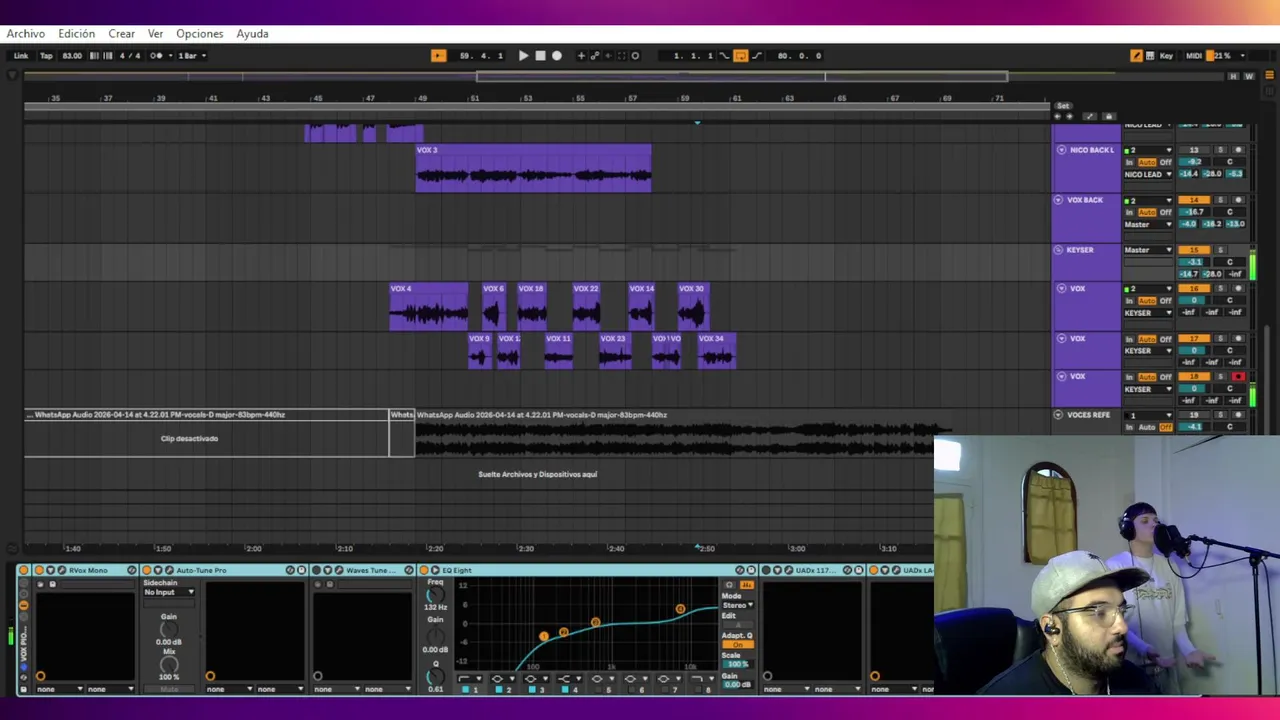
Task: Adjust the EQ Eight Freq knob
Action: [436, 595]
